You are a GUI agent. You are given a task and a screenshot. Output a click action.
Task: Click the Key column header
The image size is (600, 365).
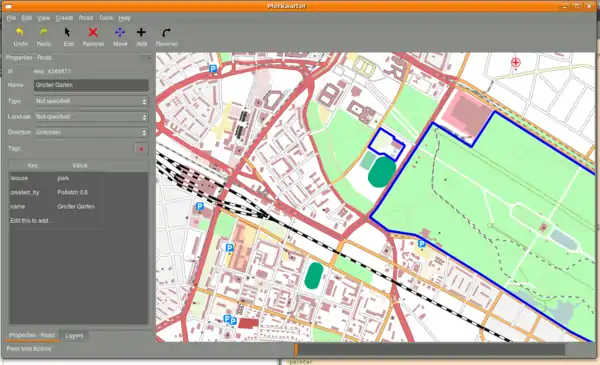[x=33, y=166]
